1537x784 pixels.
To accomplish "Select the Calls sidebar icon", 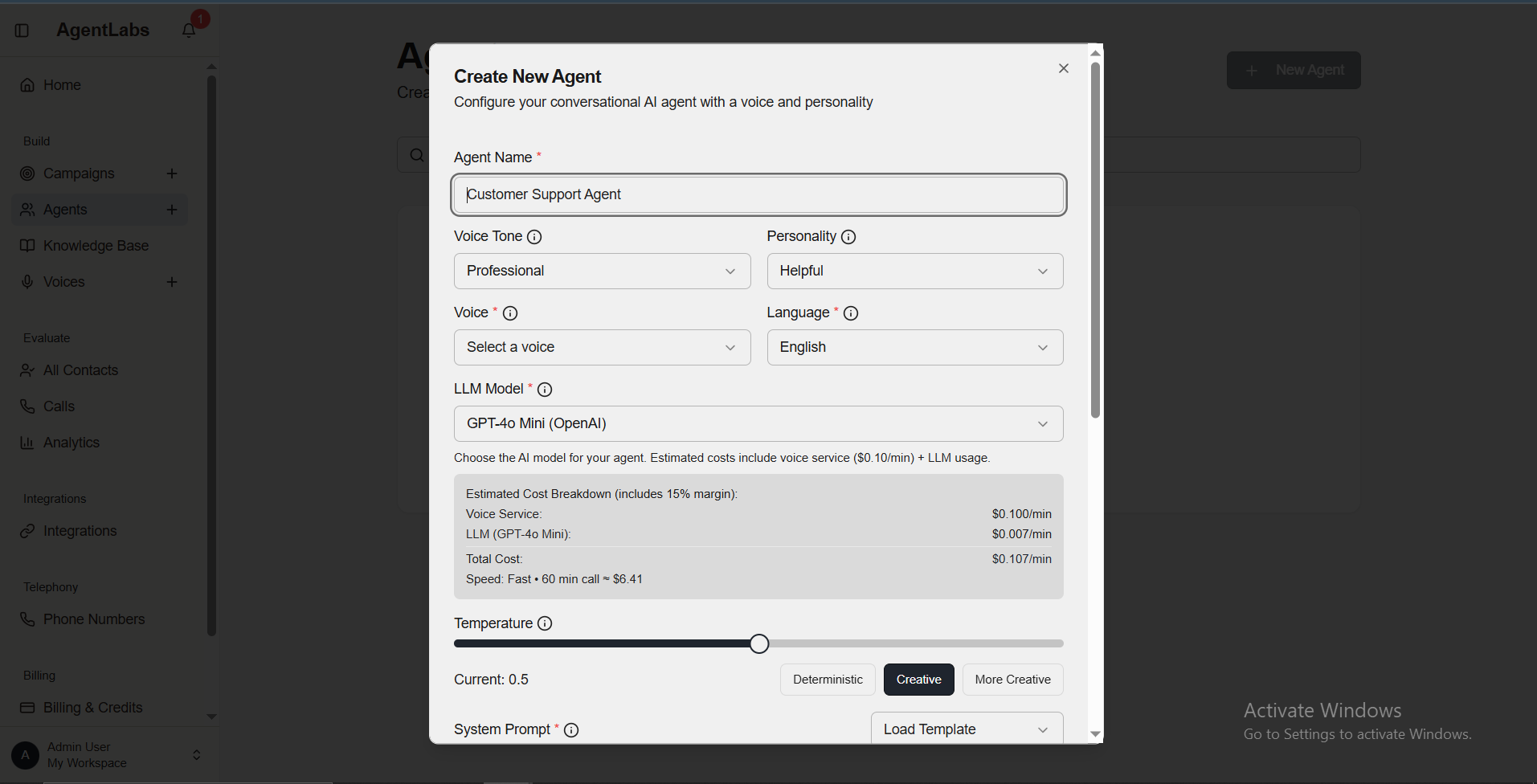I will 57,406.
